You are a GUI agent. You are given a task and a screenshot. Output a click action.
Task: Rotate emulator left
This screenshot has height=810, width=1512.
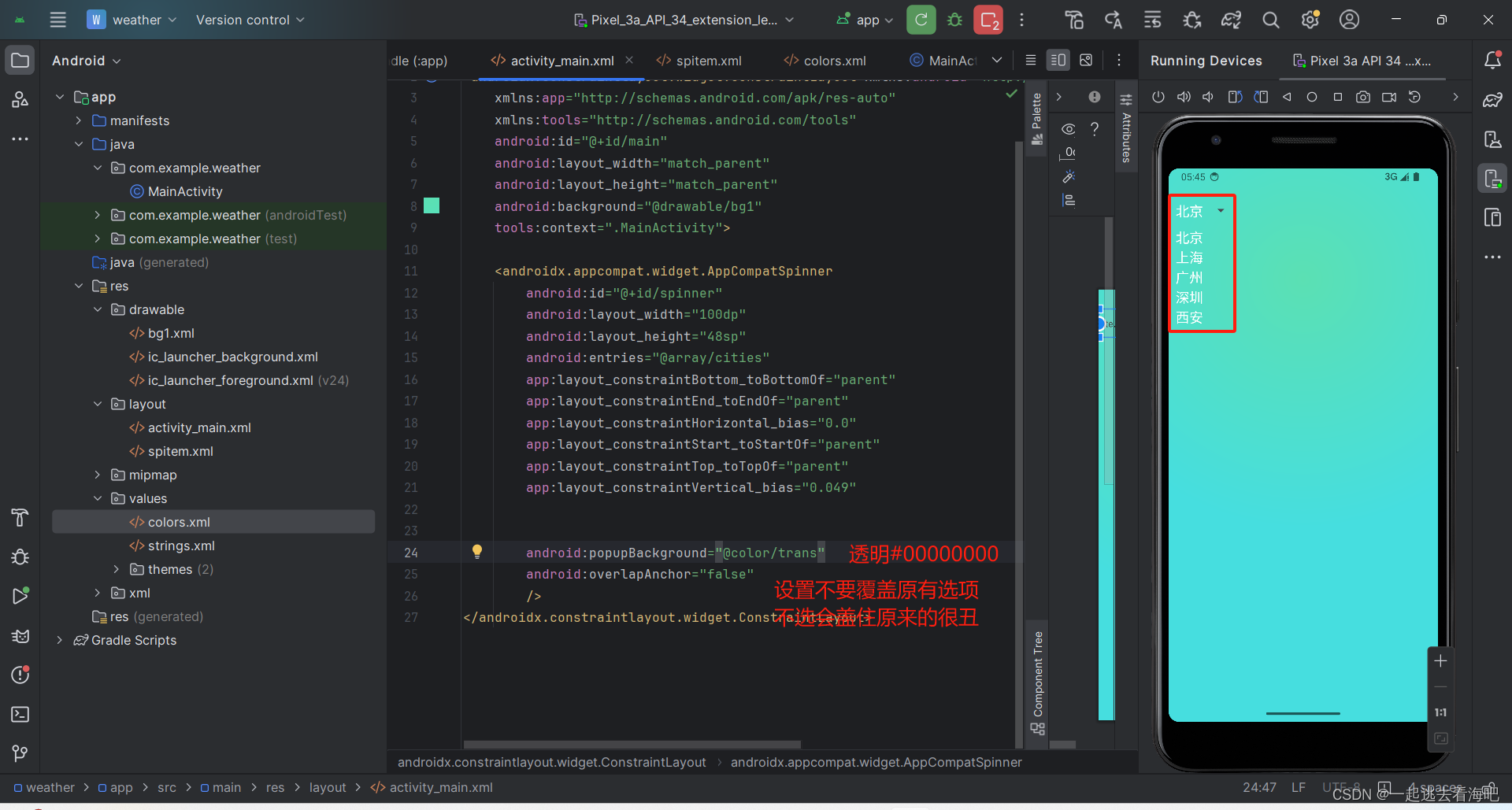tap(1235, 97)
